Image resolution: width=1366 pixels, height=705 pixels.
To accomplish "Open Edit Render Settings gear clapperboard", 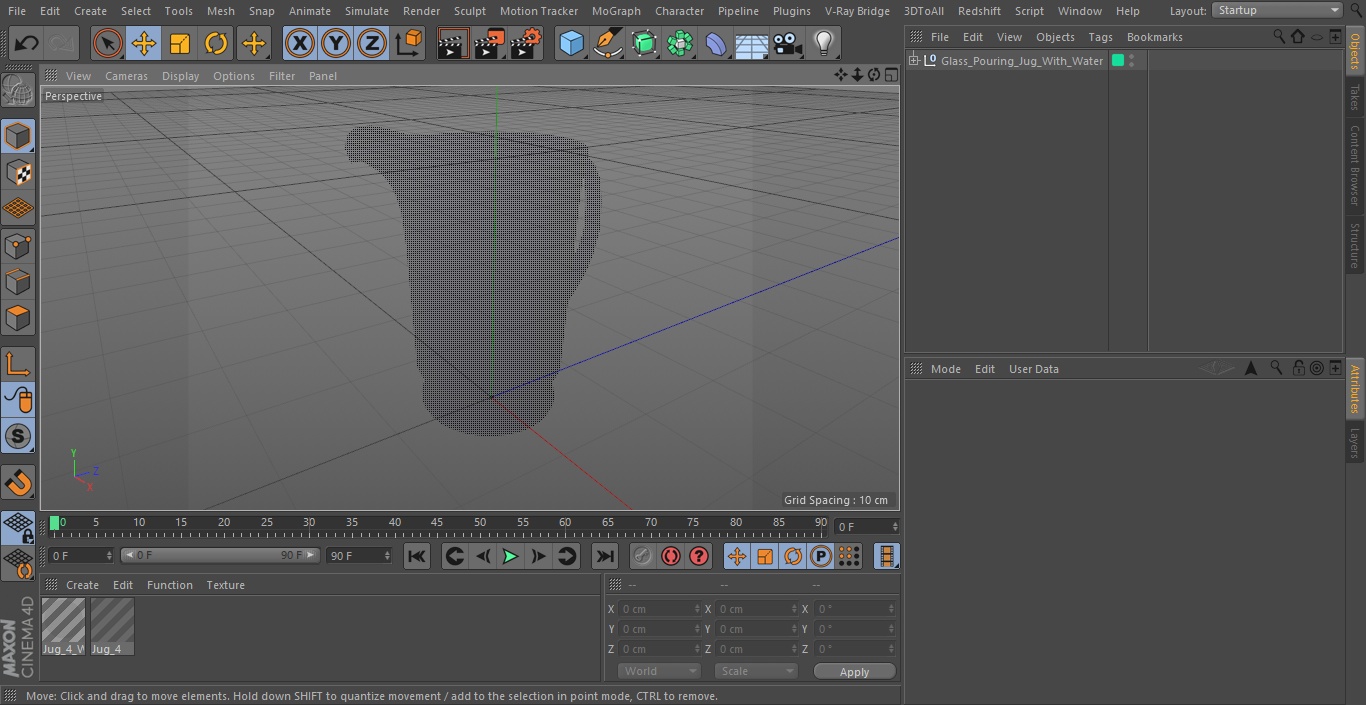I will pyautogui.click(x=526, y=43).
